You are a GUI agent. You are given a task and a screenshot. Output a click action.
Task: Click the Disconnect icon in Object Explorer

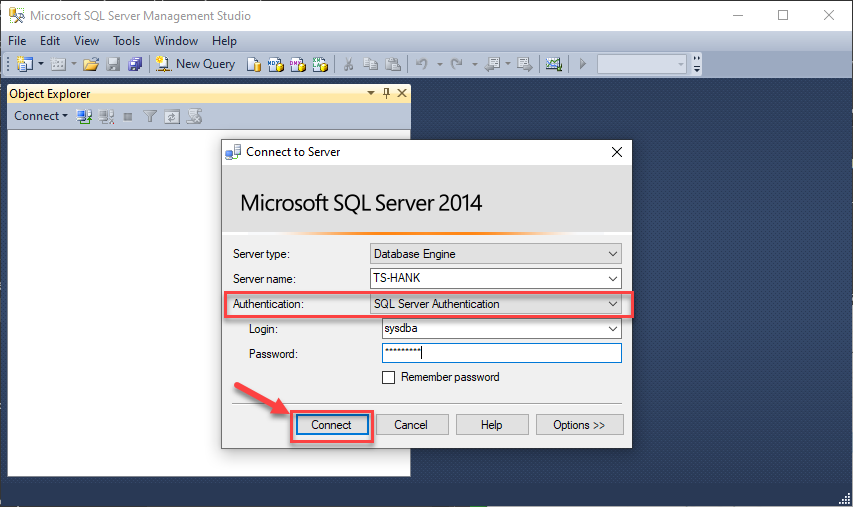click(x=106, y=116)
